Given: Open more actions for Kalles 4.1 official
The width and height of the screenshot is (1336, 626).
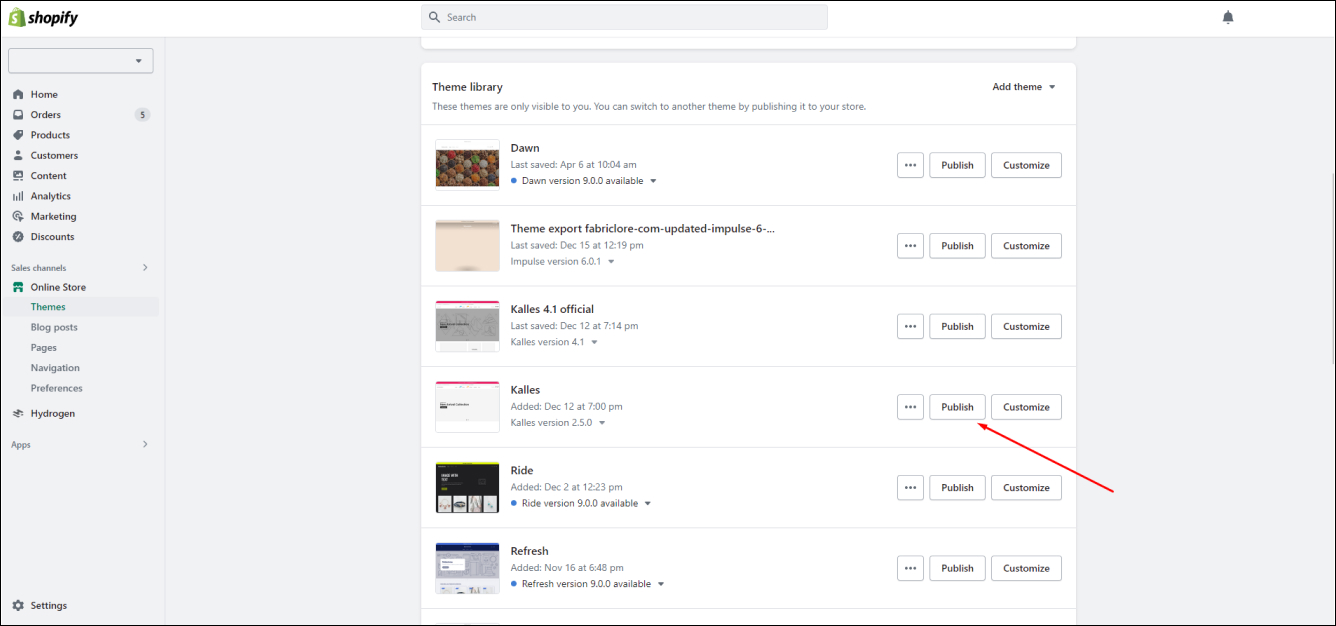Looking at the screenshot, I should 910,326.
